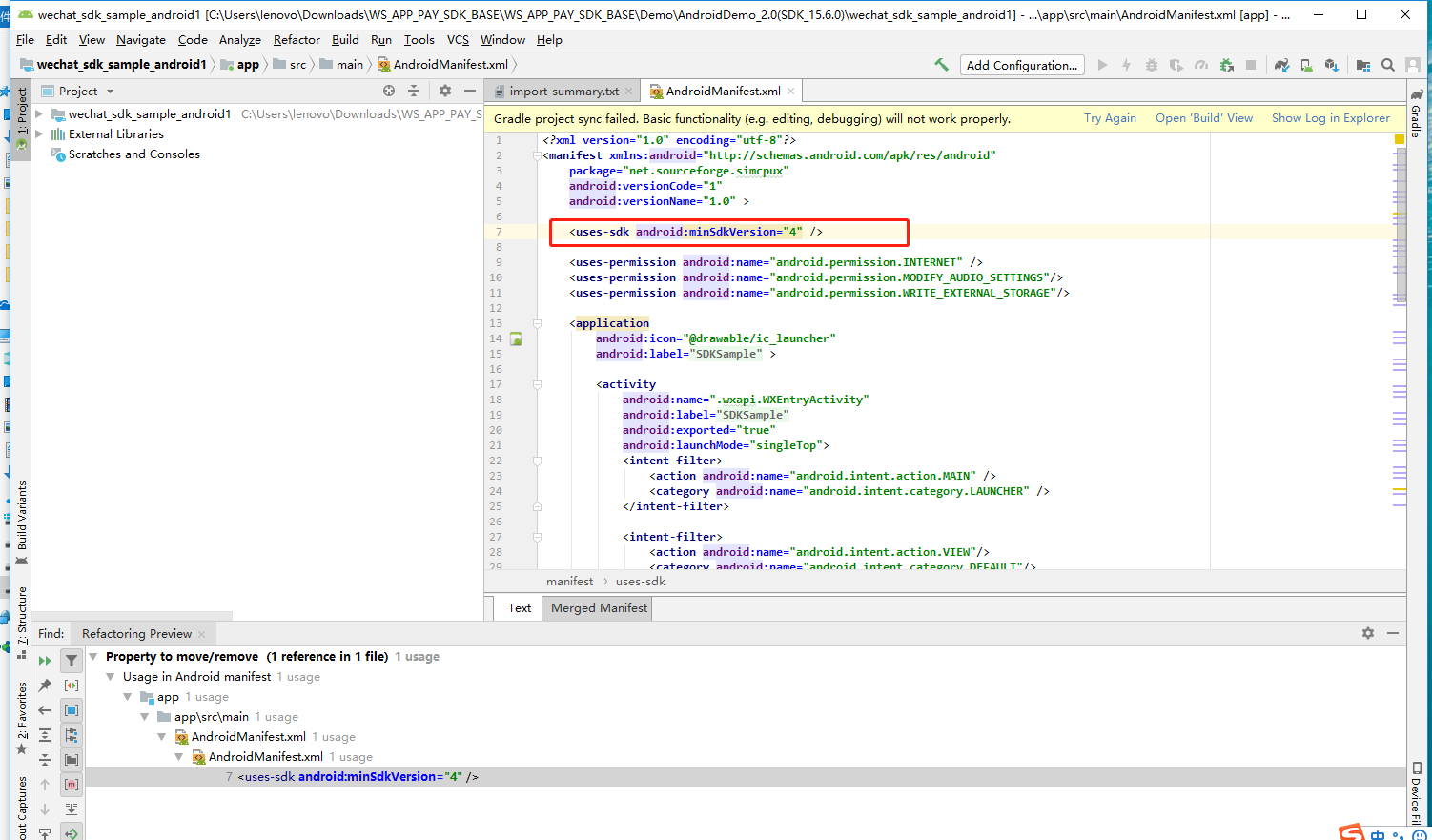The image size is (1432, 840).
Task: Switch to Merged Manifest tab
Action: [x=599, y=608]
